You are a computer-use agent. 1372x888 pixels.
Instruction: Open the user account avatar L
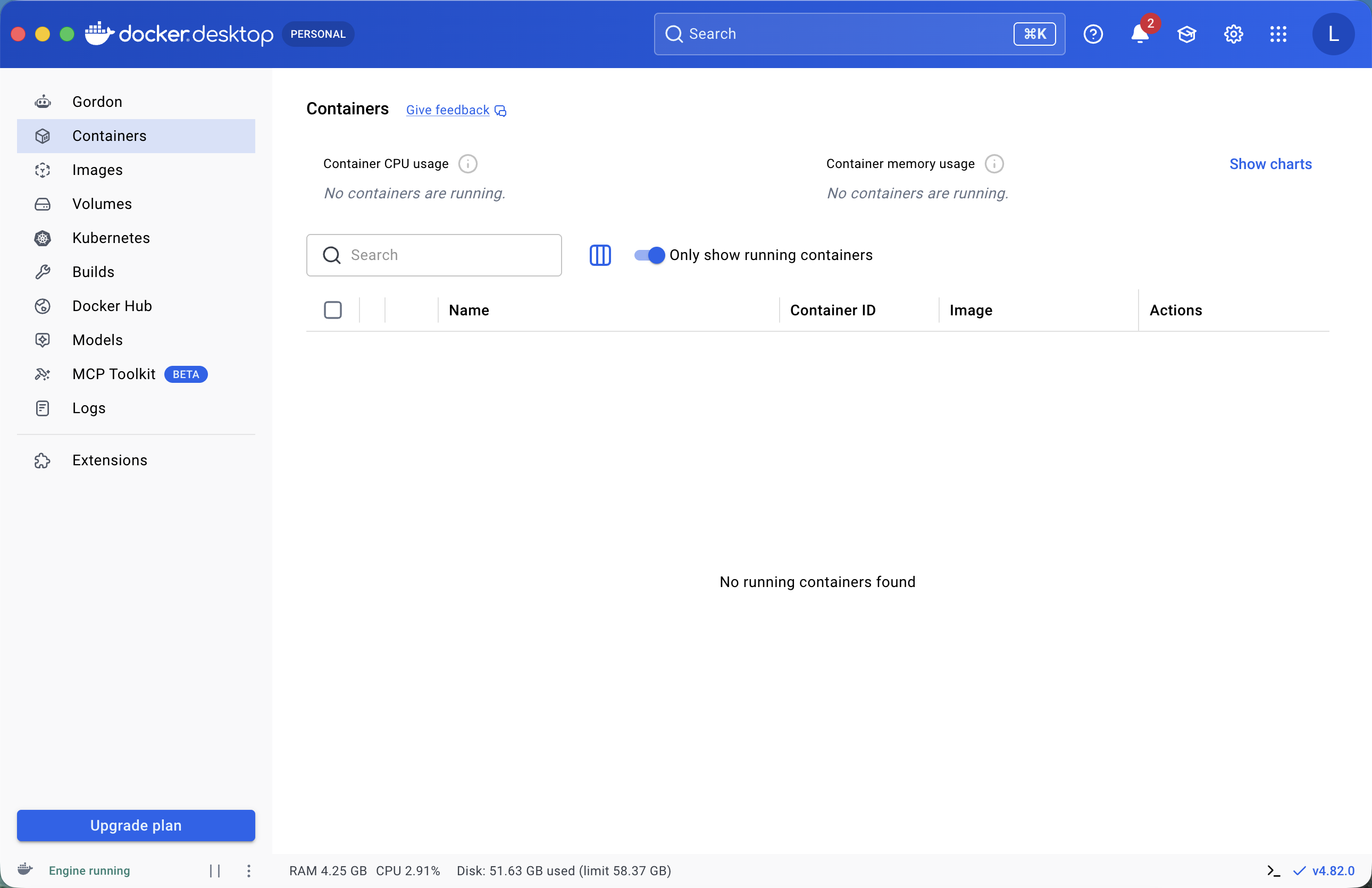(x=1333, y=34)
